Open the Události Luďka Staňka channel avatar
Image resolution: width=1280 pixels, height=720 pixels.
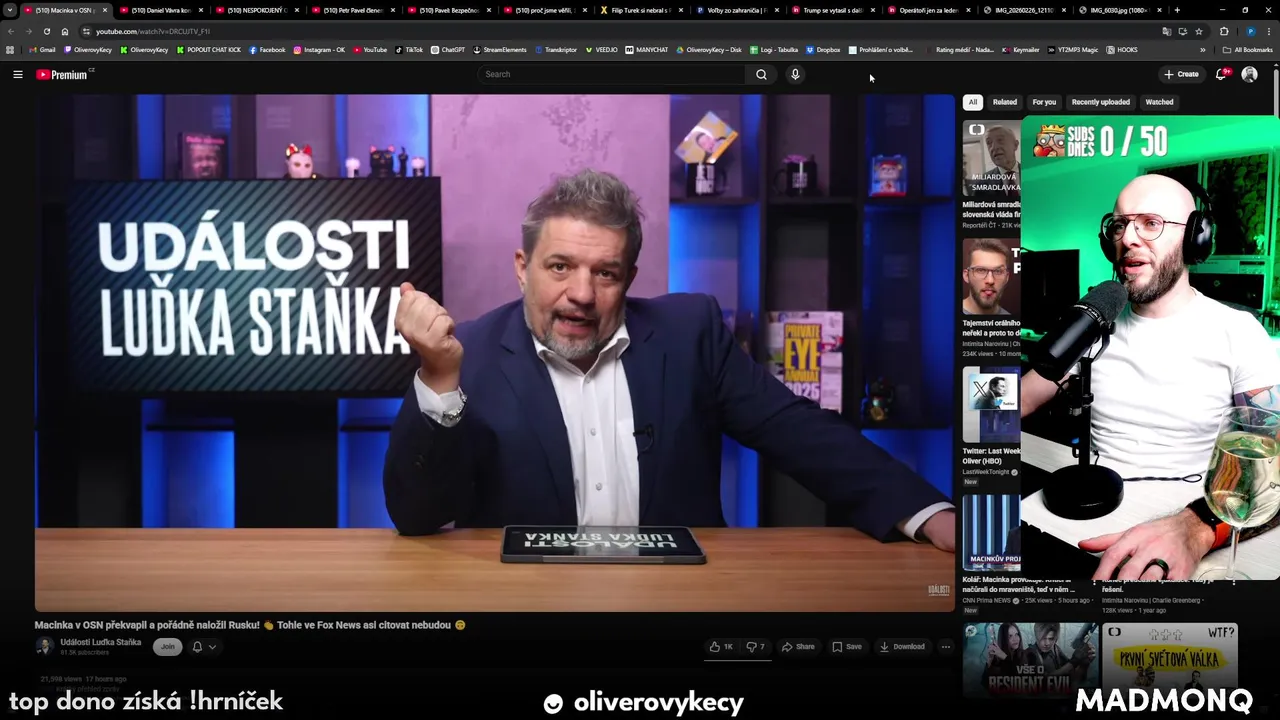coord(44,646)
